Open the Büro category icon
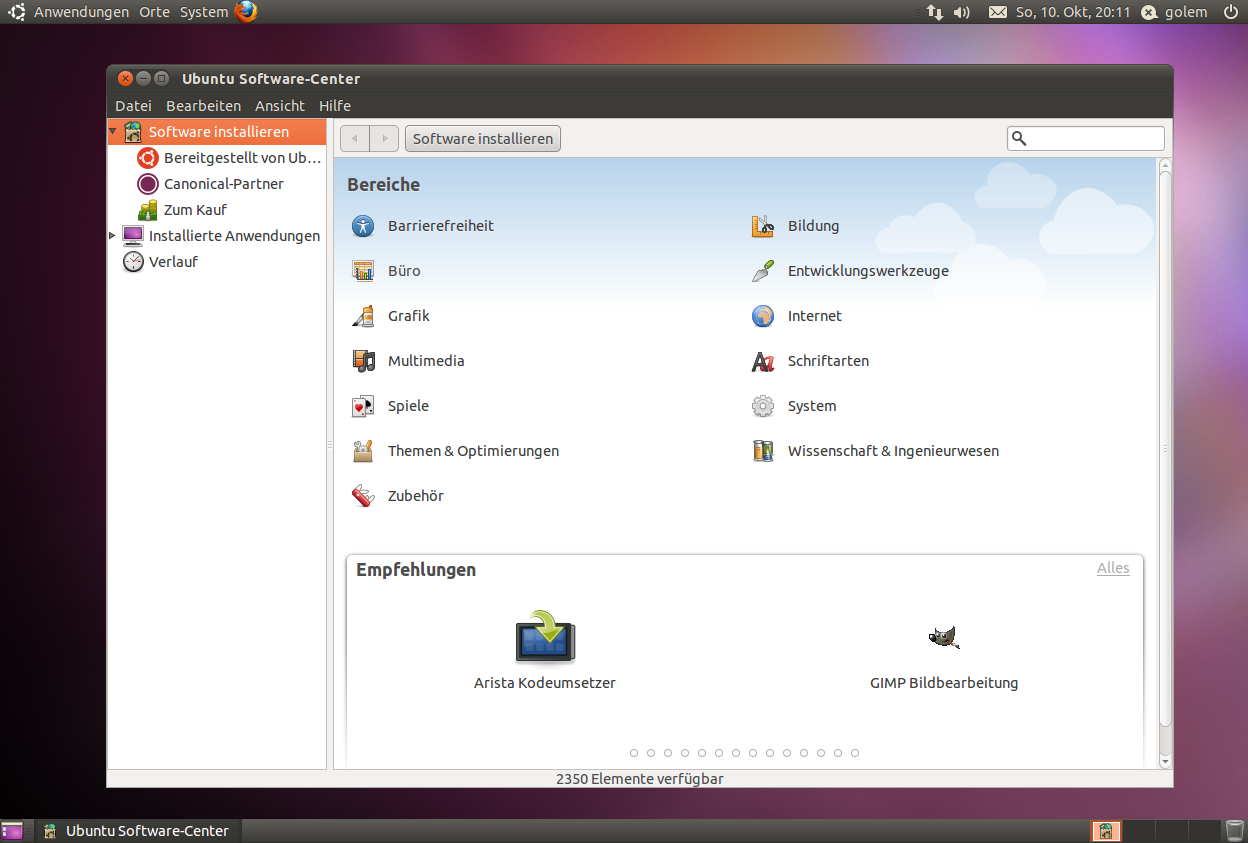This screenshot has width=1248, height=843. 363,271
